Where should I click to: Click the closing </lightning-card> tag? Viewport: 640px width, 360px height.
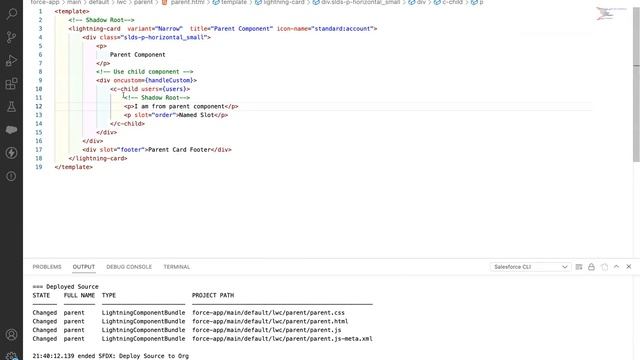click(98, 158)
